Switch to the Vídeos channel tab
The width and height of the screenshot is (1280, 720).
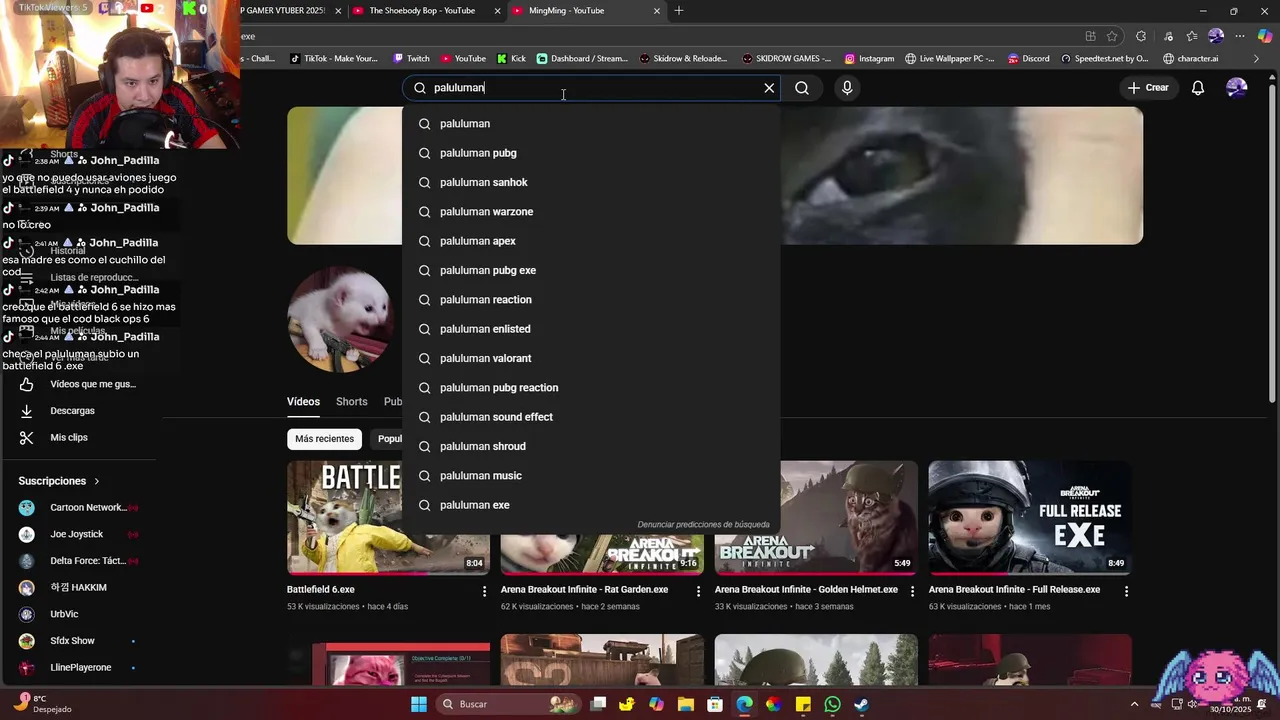pyautogui.click(x=303, y=402)
